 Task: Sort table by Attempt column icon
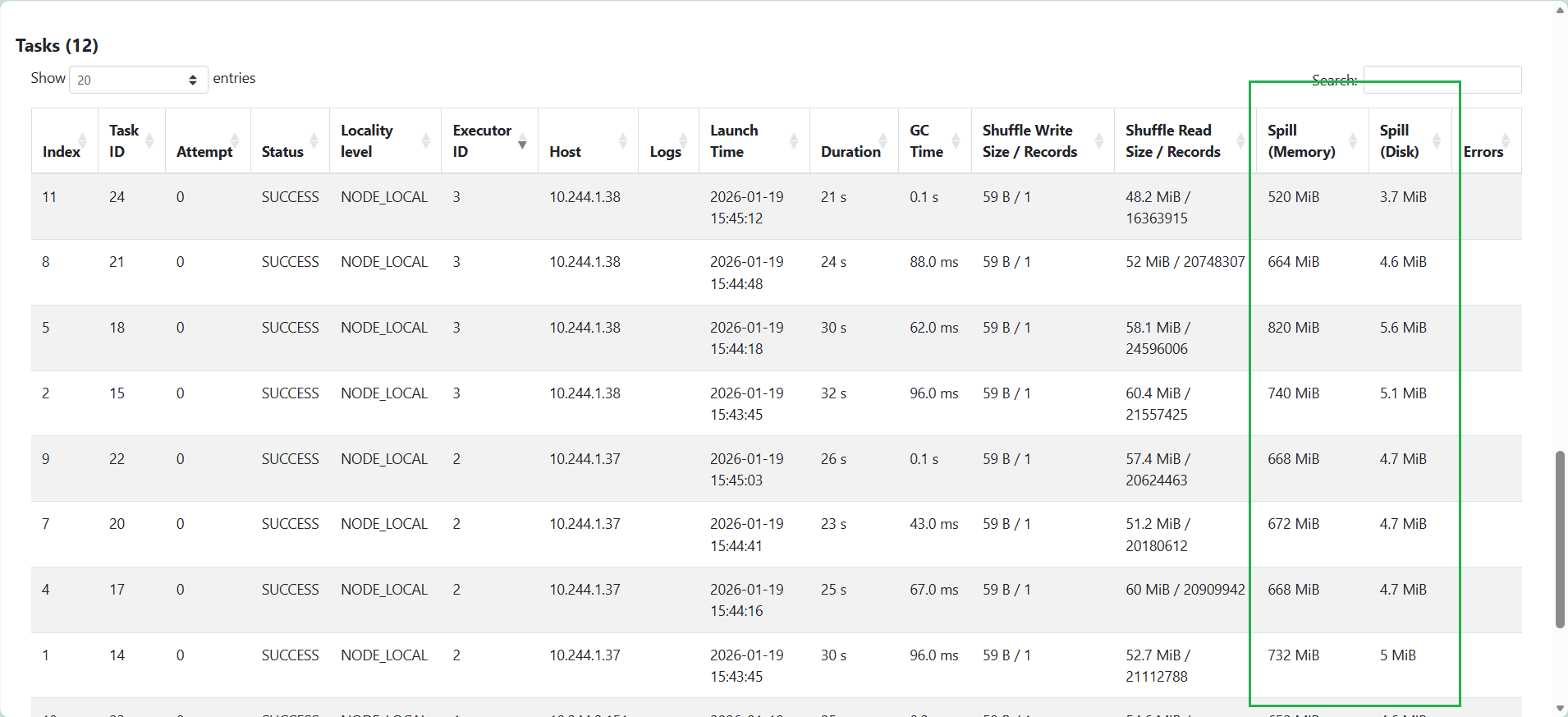(x=235, y=140)
